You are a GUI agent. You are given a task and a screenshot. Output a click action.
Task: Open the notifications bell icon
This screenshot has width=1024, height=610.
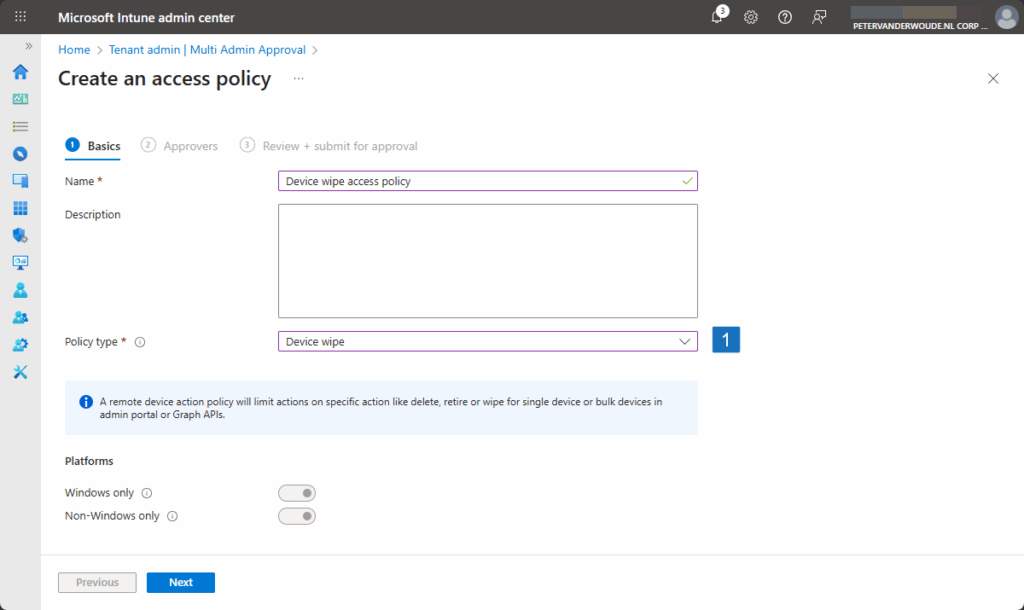pos(717,17)
